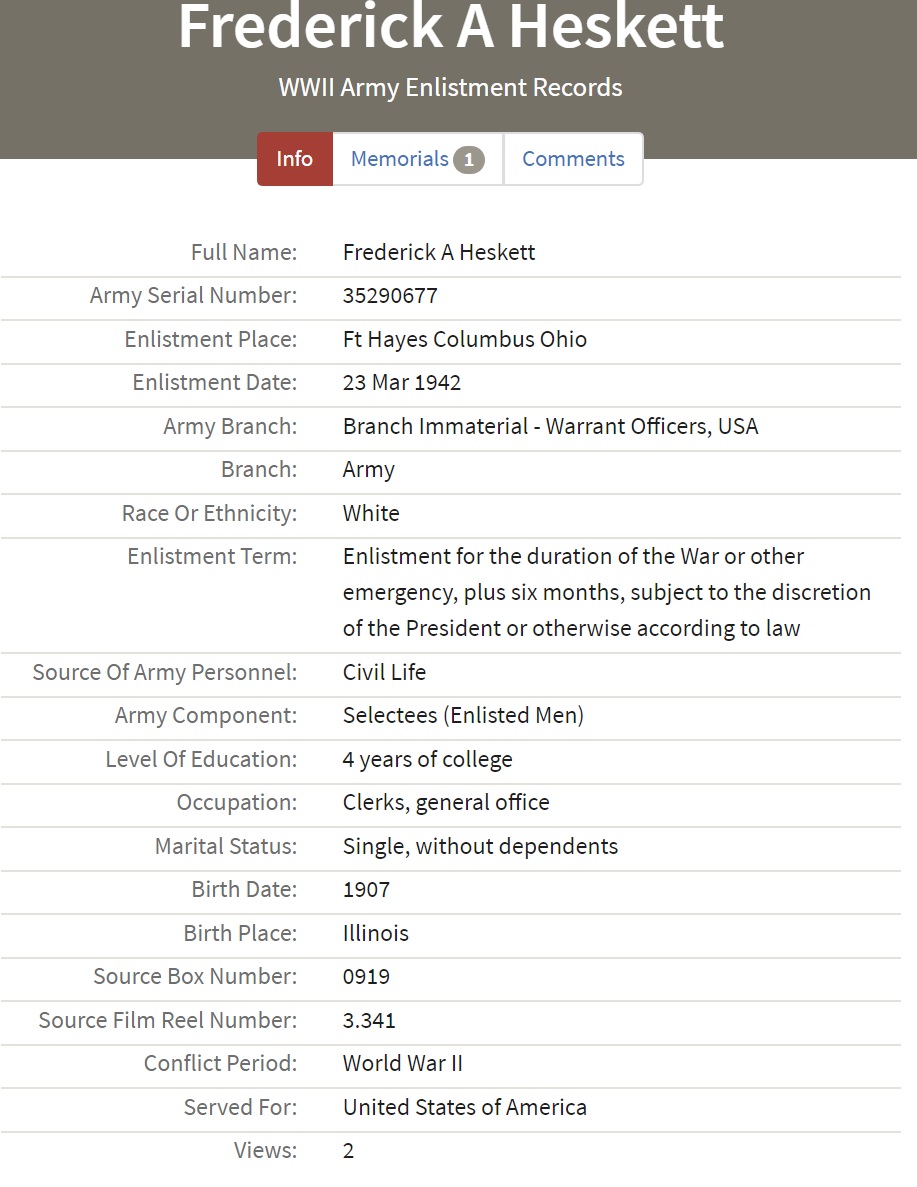Viewport: 917px width, 1187px height.
Task: Click the World War II conflict period value
Action: click(x=402, y=1063)
